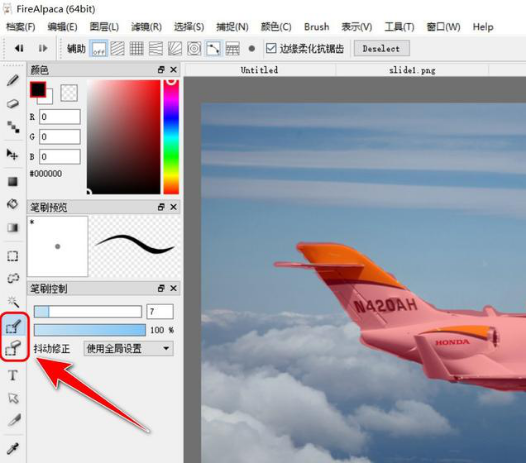Select the Eraser tool
Viewport: 526px width, 463px height.
[13, 104]
